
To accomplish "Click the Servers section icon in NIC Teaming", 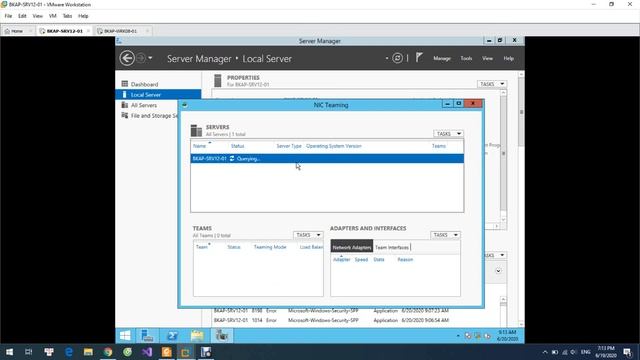I will tap(196, 131).
